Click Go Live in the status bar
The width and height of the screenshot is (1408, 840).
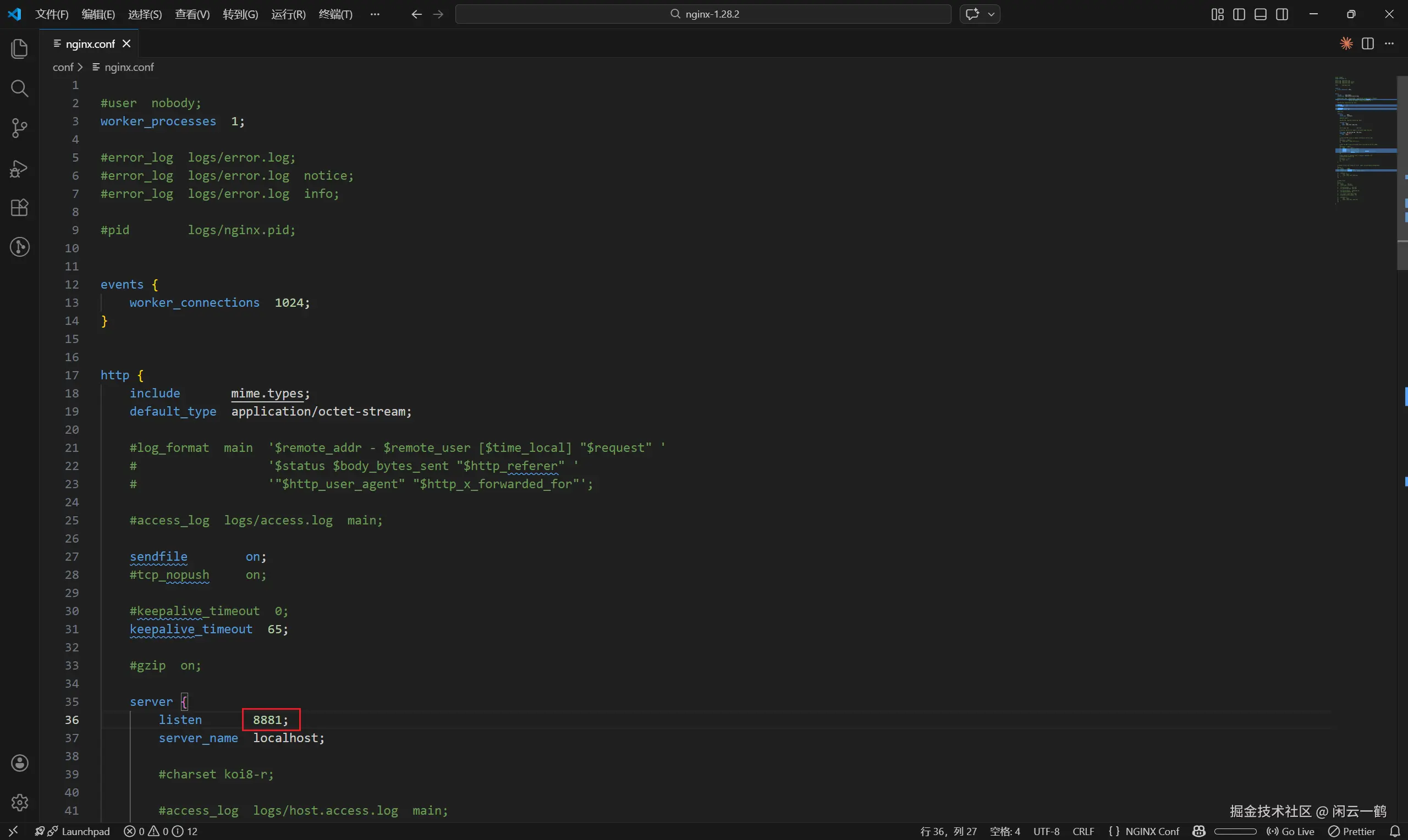tap(1291, 831)
